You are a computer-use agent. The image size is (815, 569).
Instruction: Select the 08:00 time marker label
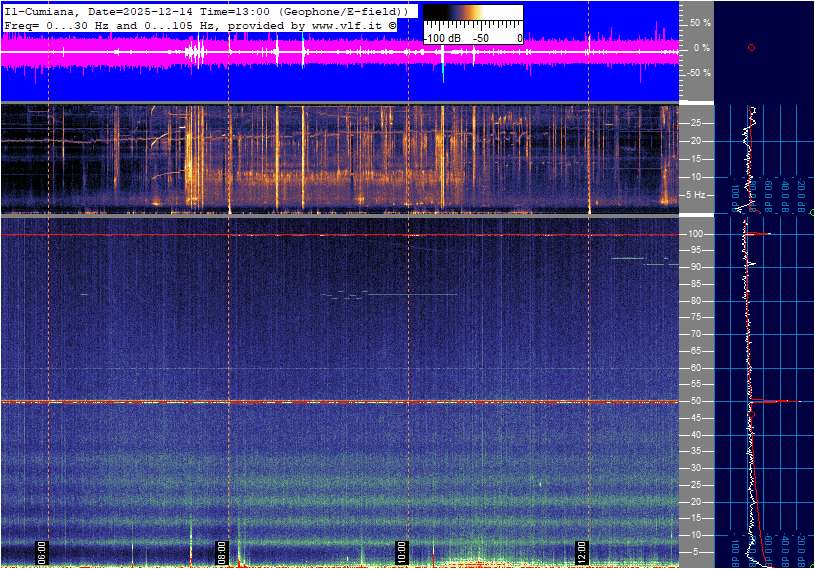[222, 551]
